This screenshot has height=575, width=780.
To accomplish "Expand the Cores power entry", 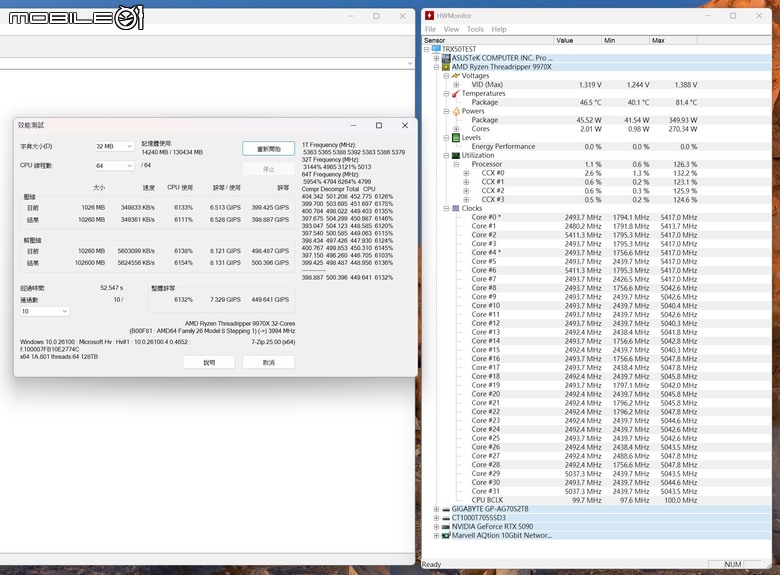I will pyautogui.click(x=456, y=129).
